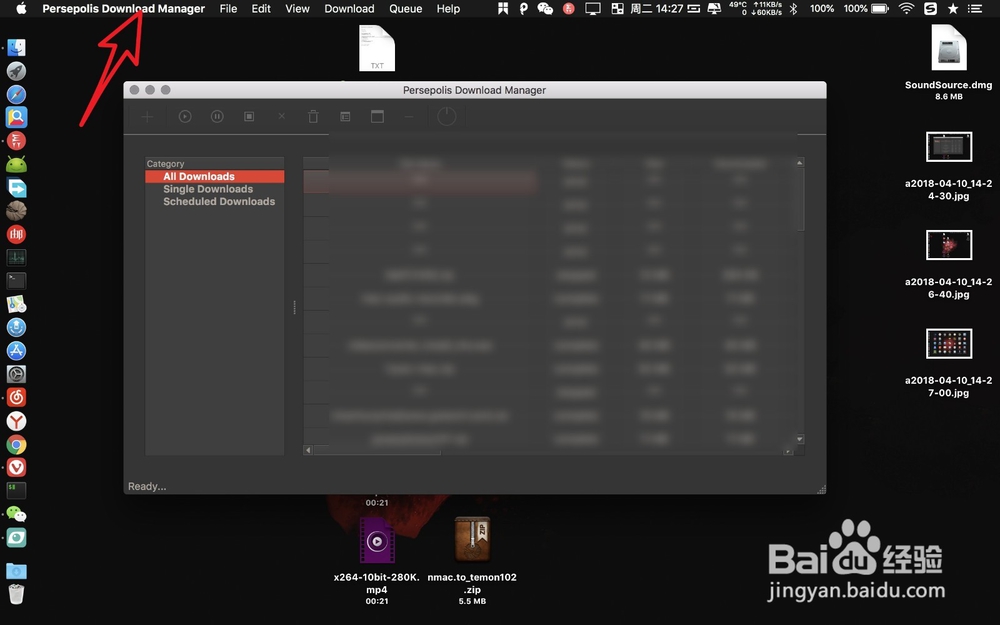Image resolution: width=1000 pixels, height=625 pixels.
Task: Click the add new download plus icon
Action: [147, 117]
